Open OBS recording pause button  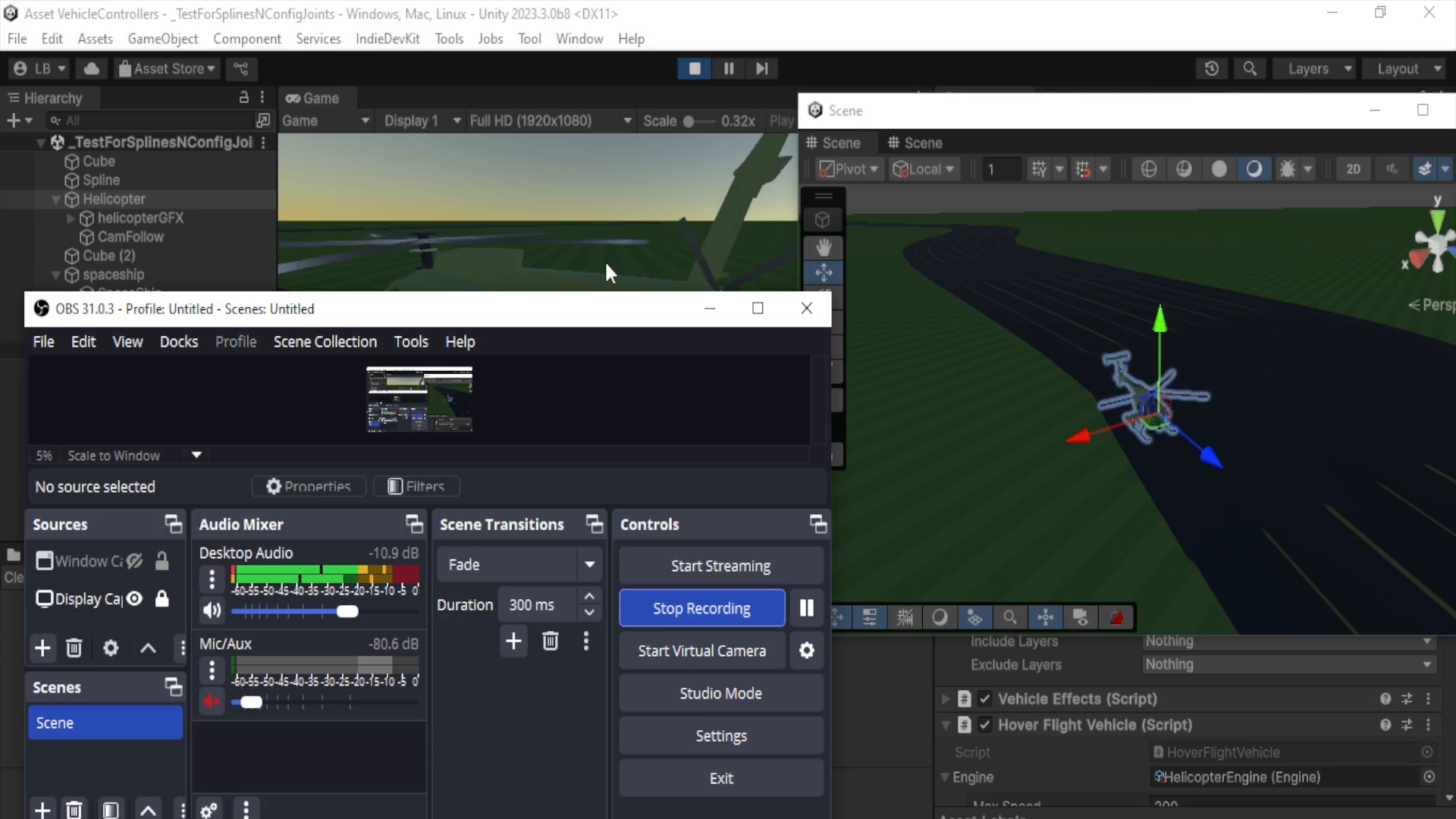pyautogui.click(x=807, y=608)
